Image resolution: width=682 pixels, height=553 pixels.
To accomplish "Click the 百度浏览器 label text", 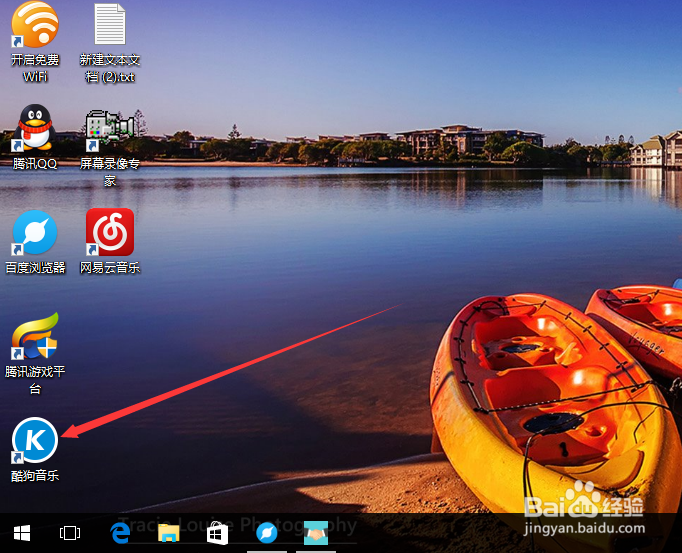I will [x=35, y=268].
